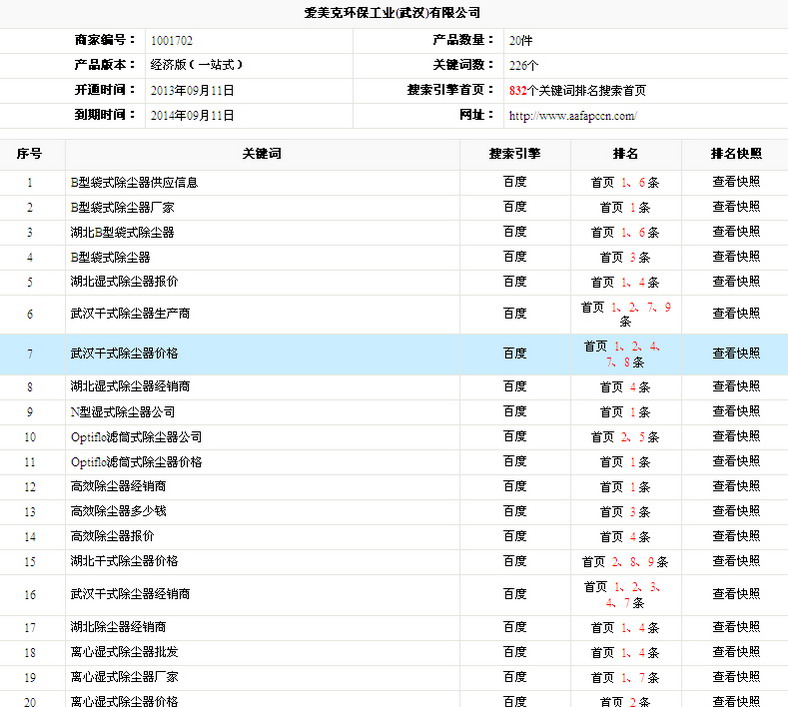View snapshot for Optiflo滤筒式除尘器公司
Image resolution: width=788 pixels, height=707 pixels.
point(736,437)
